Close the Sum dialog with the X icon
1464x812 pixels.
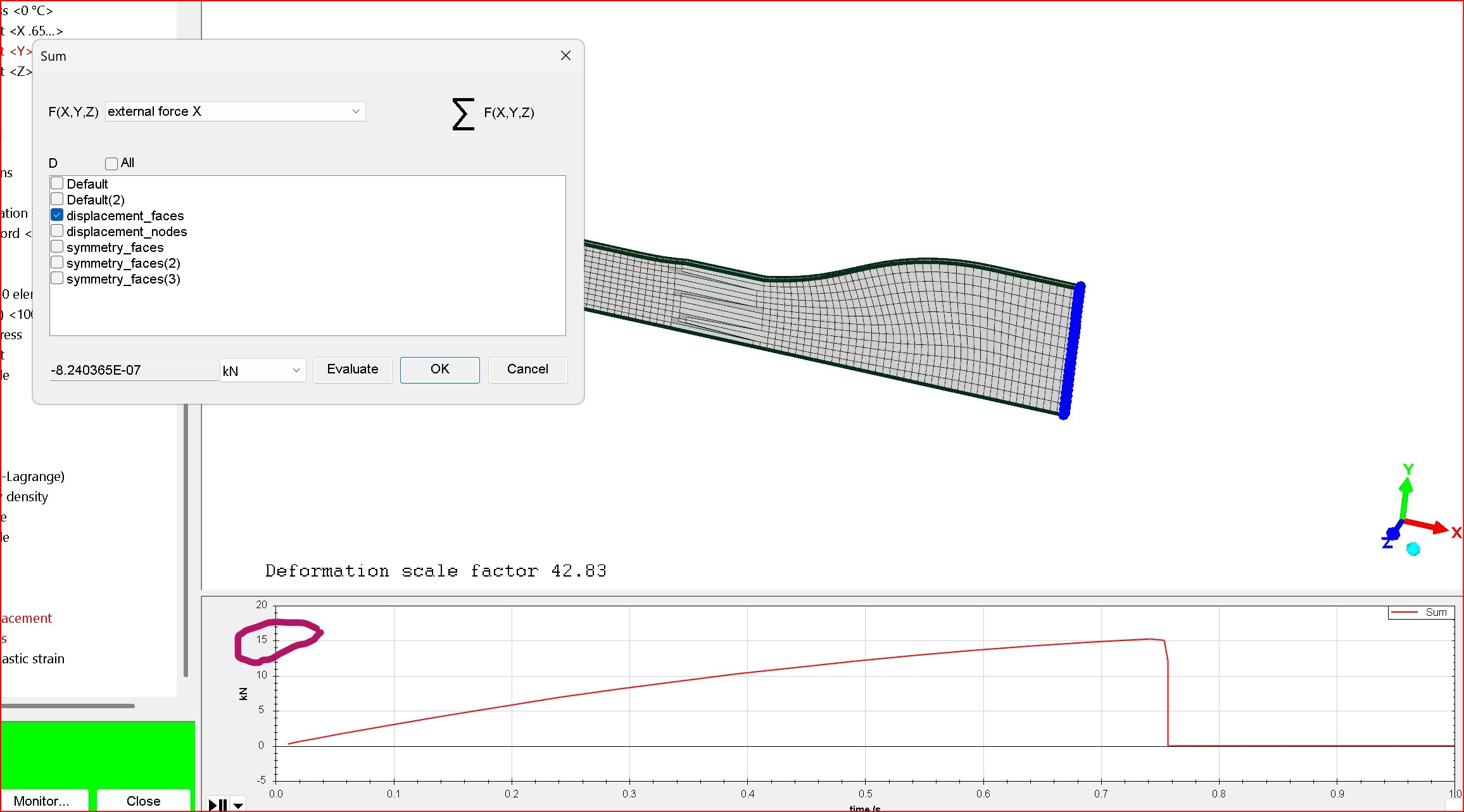[565, 56]
